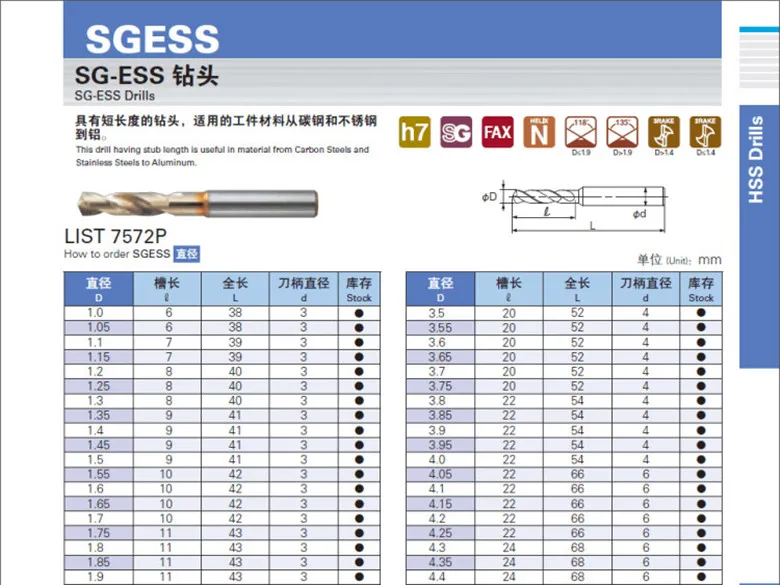Screen dimensions: 780x585
Task: Click diameter cell 1.05
Action: pos(98,327)
